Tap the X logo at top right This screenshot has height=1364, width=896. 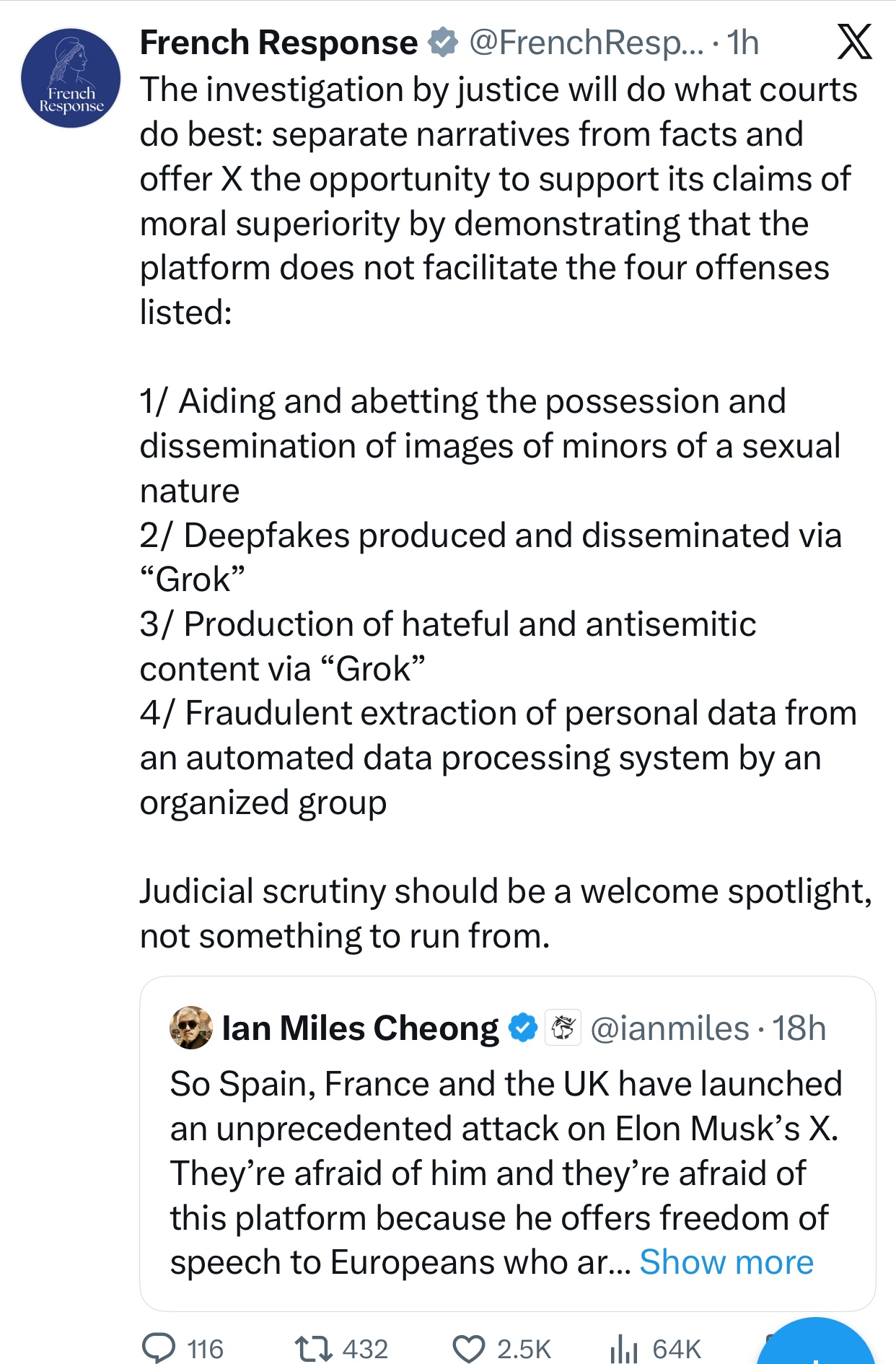(x=854, y=42)
